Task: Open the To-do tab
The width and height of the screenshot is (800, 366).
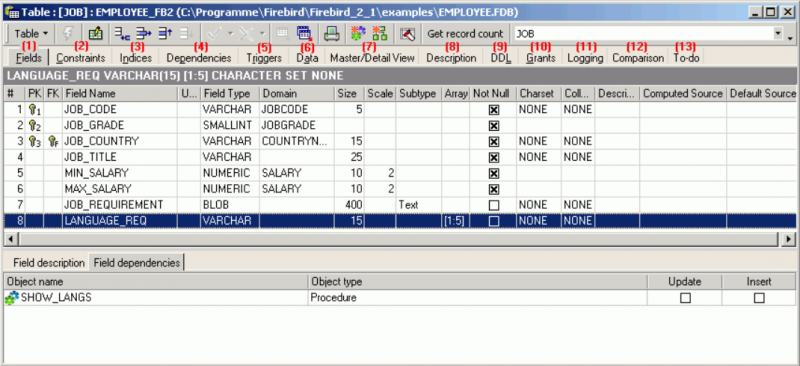Action: pos(686,58)
